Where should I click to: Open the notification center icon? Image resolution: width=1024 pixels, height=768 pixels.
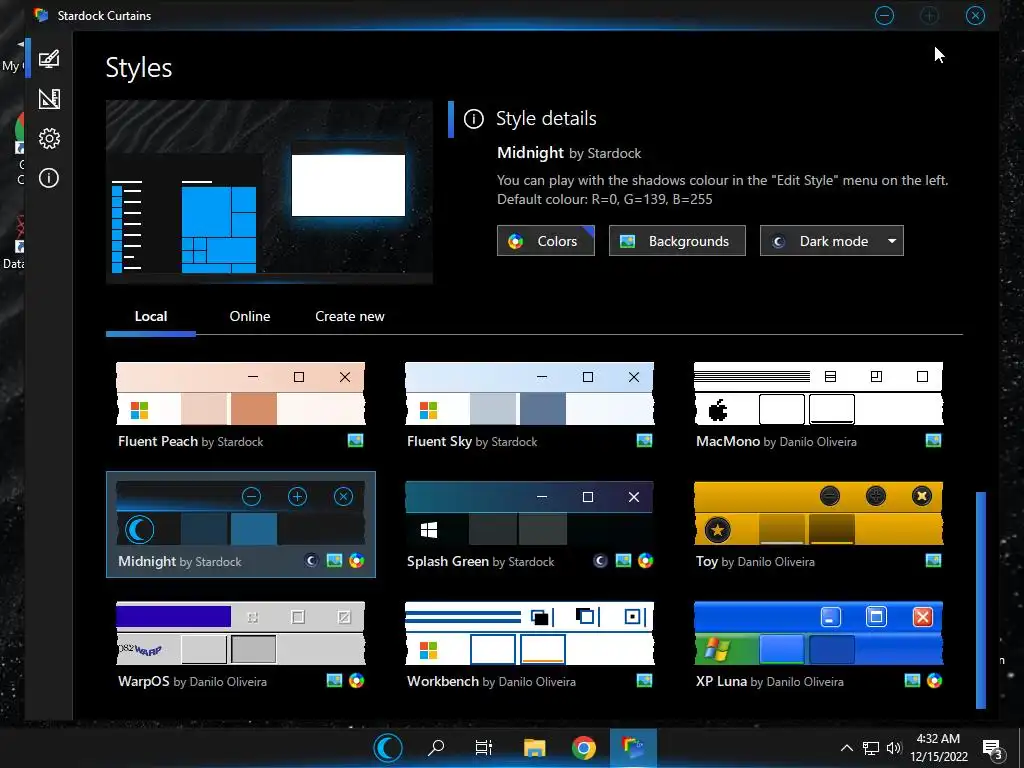coord(992,749)
